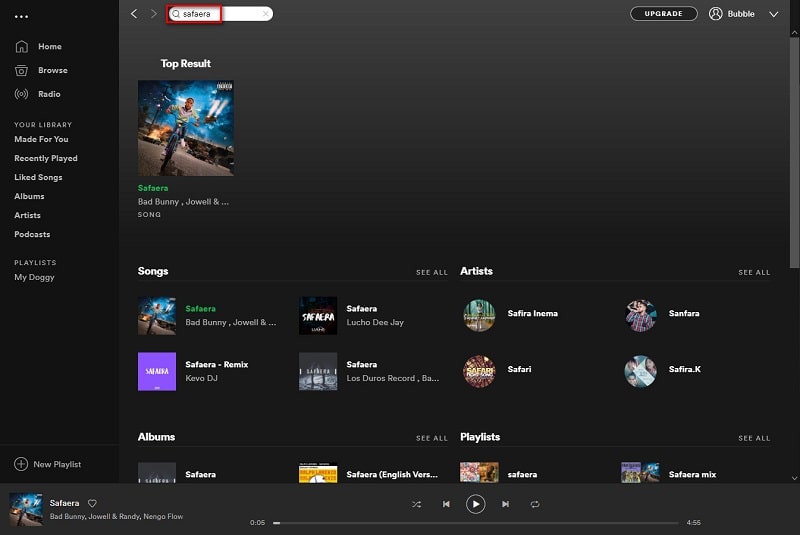Screen dimensions: 800x535
Task: Open the three-dot app menu
Action: (x=21, y=17)
